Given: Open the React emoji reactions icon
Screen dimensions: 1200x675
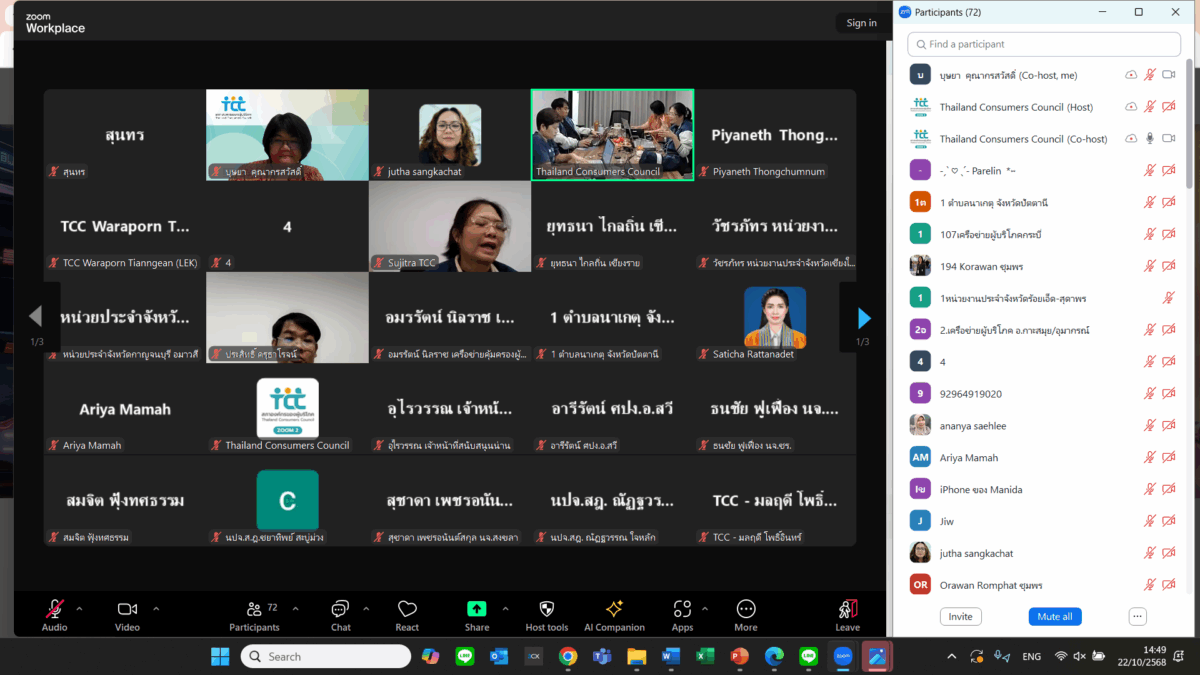Looking at the screenshot, I should coord(407,610).
